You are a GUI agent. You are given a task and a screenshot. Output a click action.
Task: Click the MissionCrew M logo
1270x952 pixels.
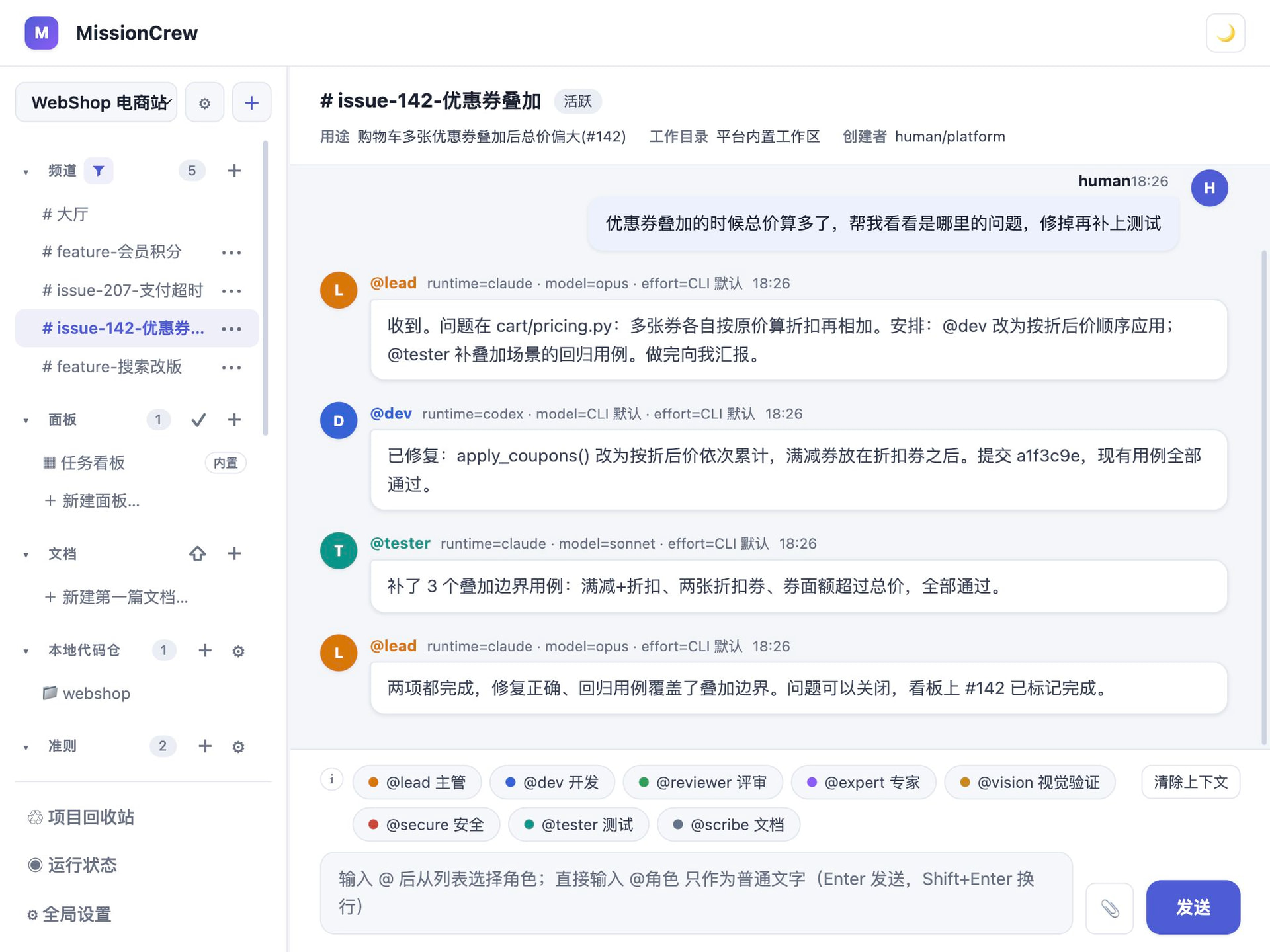click(42, 32)
